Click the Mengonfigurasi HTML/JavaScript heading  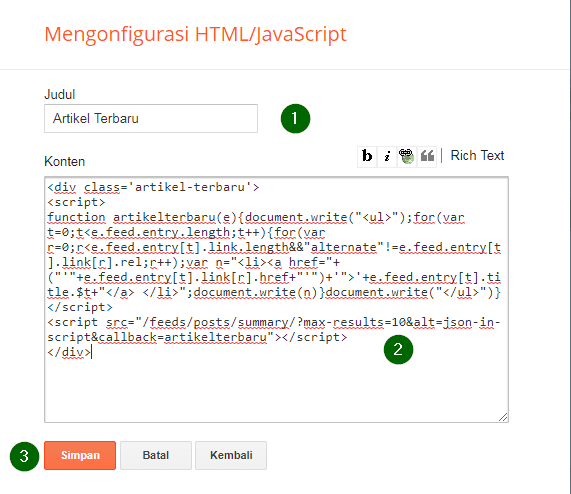[x=195, y=35]
